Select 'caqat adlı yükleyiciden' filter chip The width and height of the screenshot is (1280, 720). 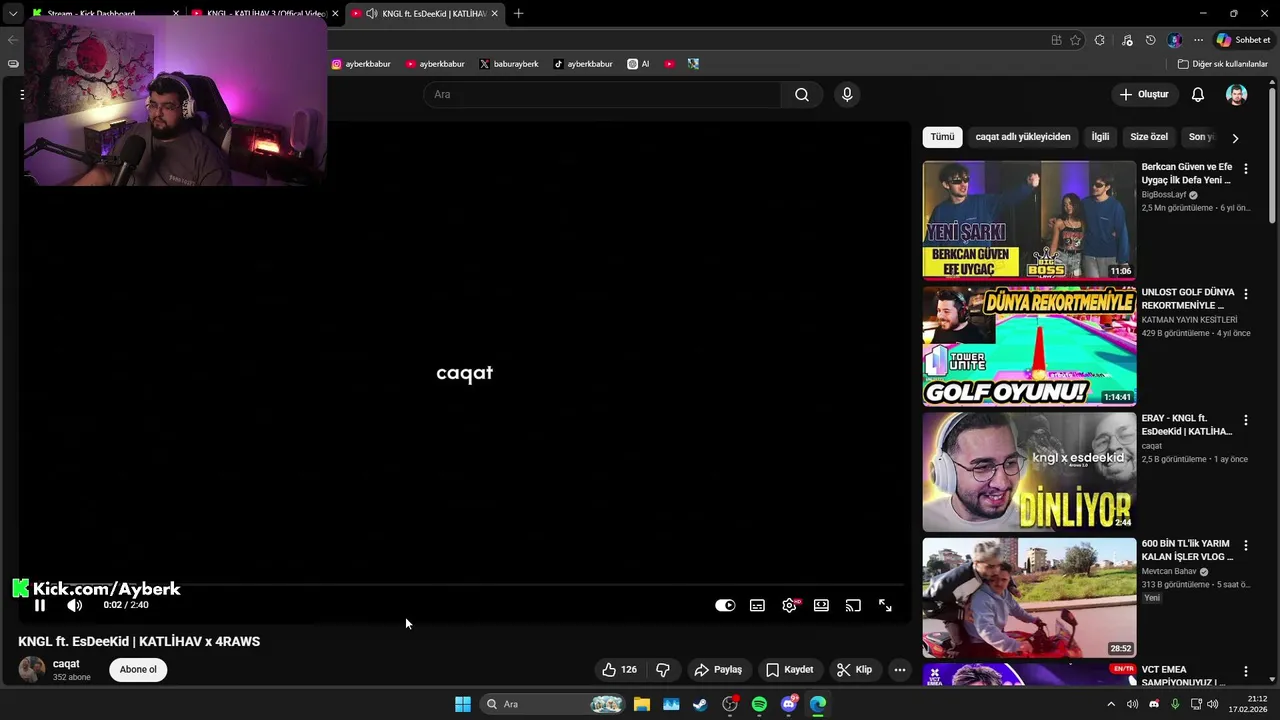[1023, 137]
